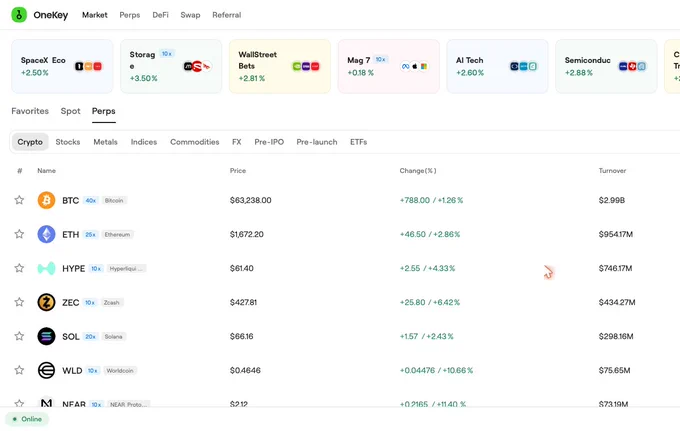The image size is (680, 431).
Task: Mark WLD as favorite with star
Action: tap(19, 370)
